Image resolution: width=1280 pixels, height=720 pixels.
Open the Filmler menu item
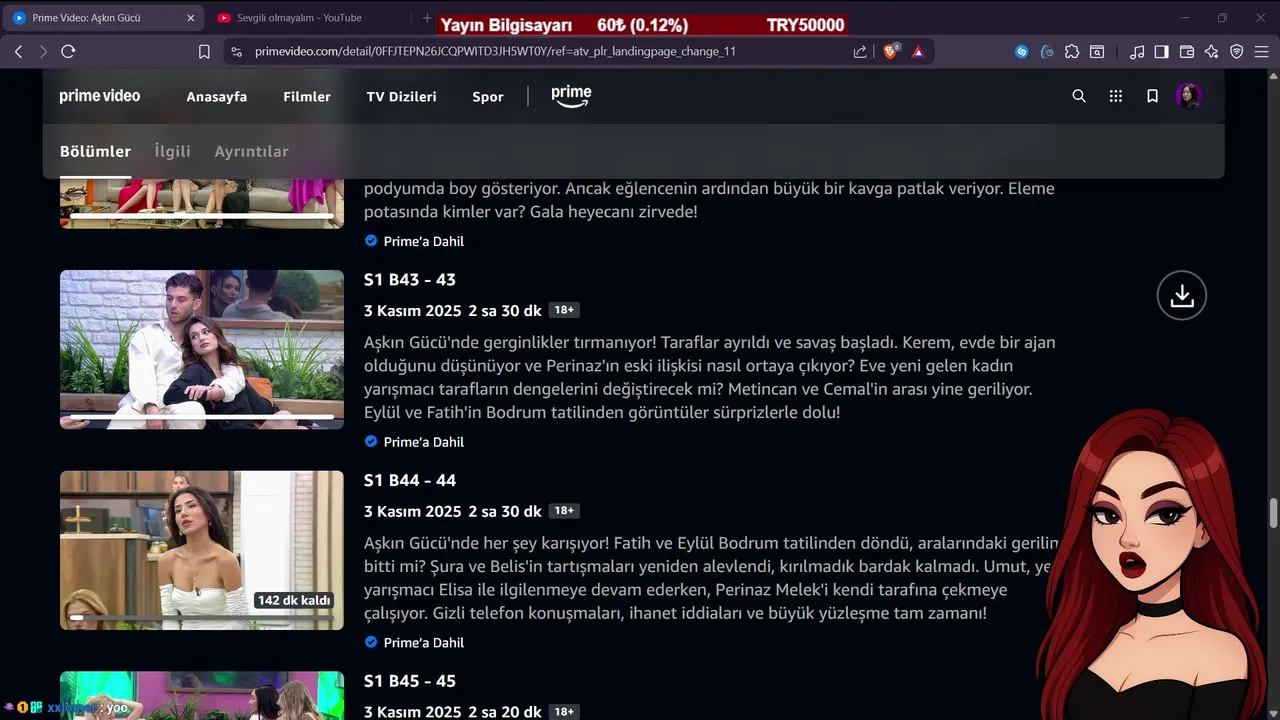pos(307,96)
